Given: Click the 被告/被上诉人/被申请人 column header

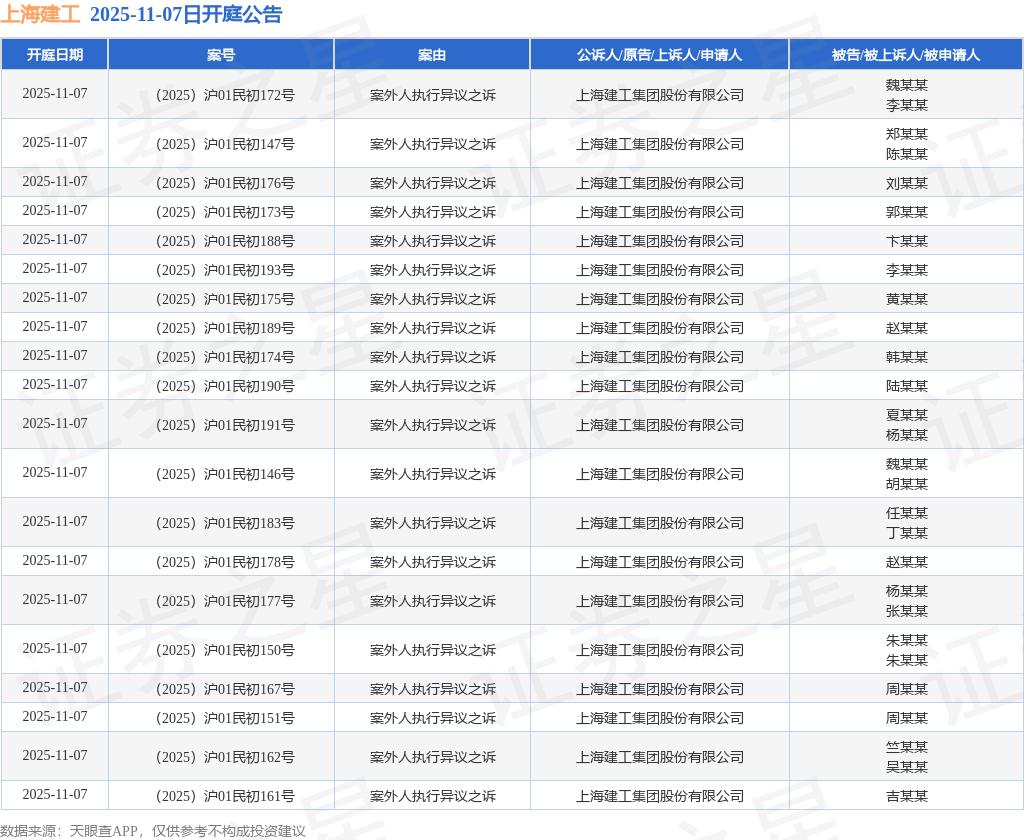Looking at the screenshot, I should (x=906, y=55).
